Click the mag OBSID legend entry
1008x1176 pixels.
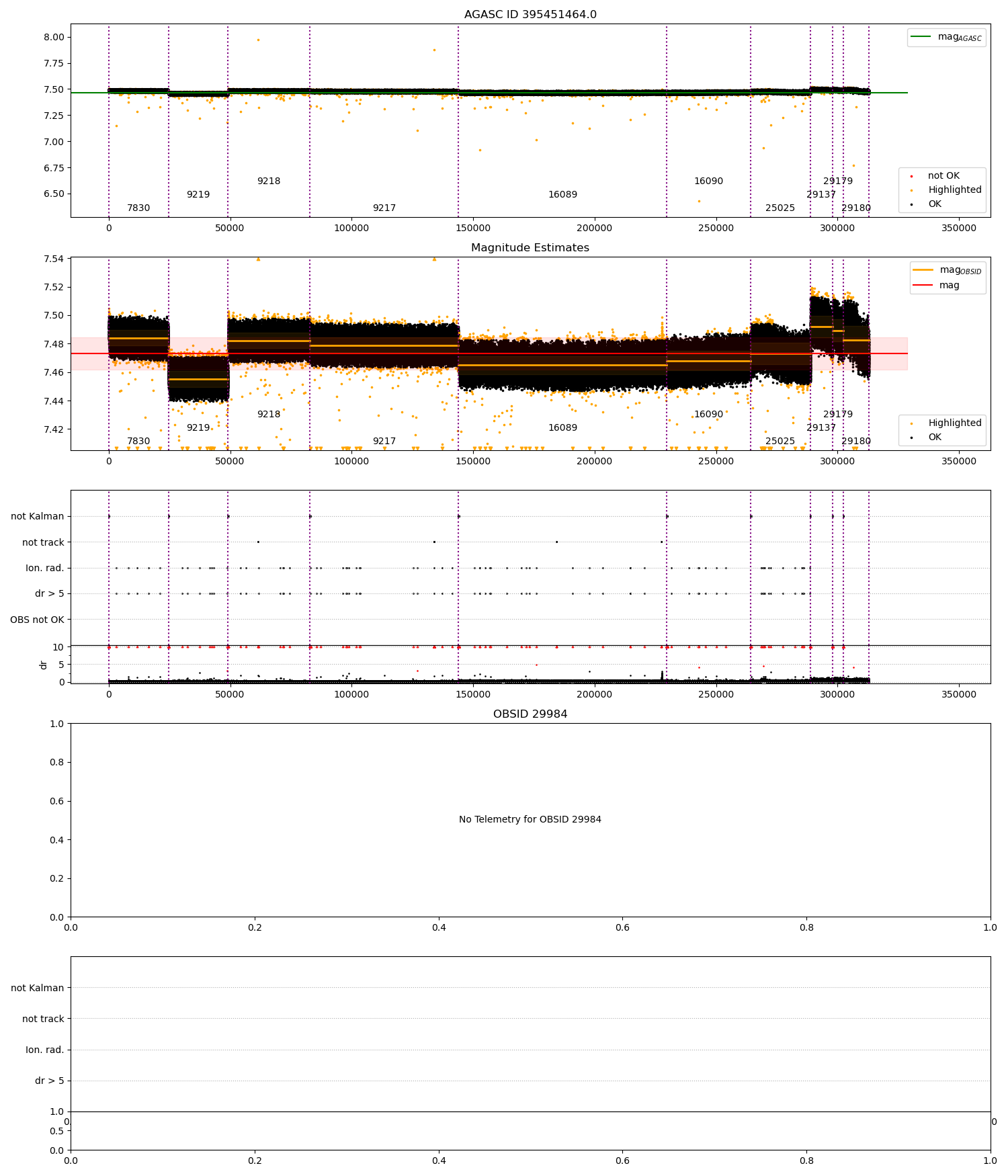(948, 270)
